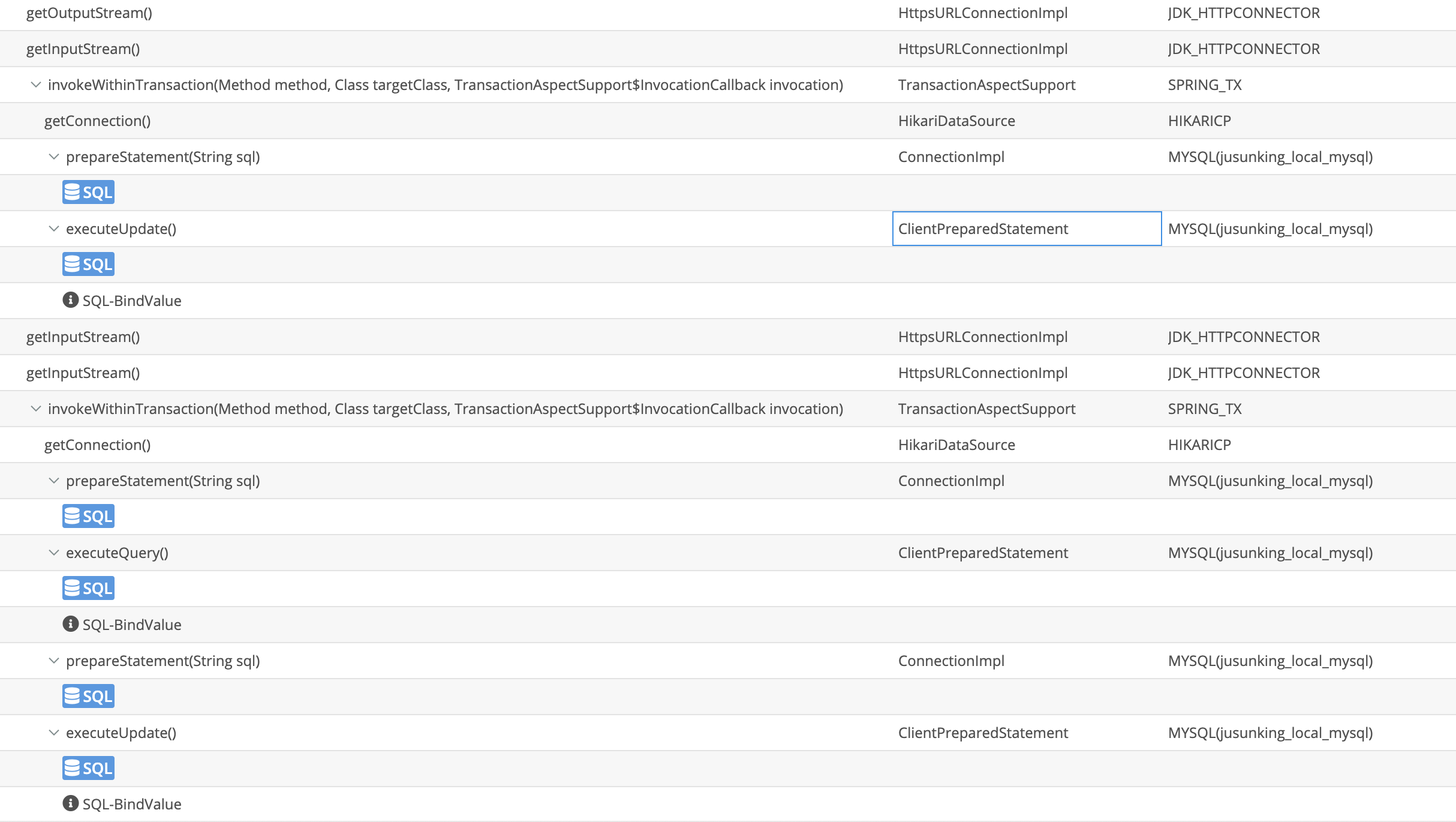Select the highlighted ClientPreparedStatement cell
Screen dimensions: 1456x822
coord(1027,229)
